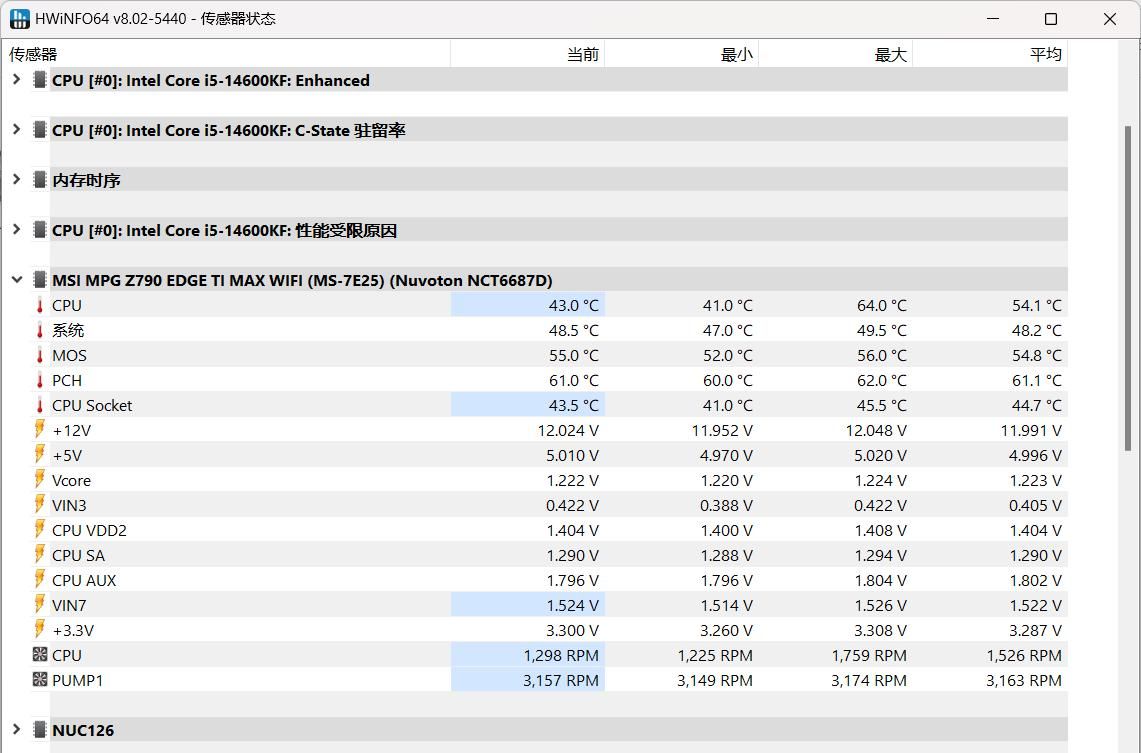Image resolution: width=1141 pixels, height=753 pixels.
Task: Click the maximum value 64.0 °C
Action: pyautogui.click(x=882, y=306)
